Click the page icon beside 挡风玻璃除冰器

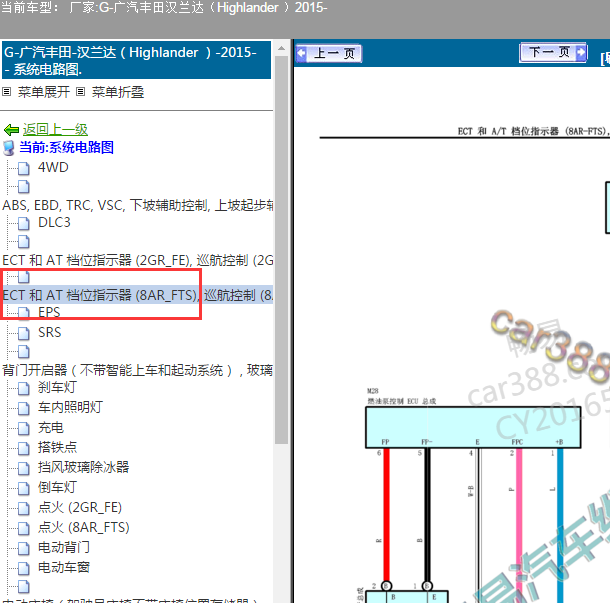pyautogui.click(x=23, y=468)
